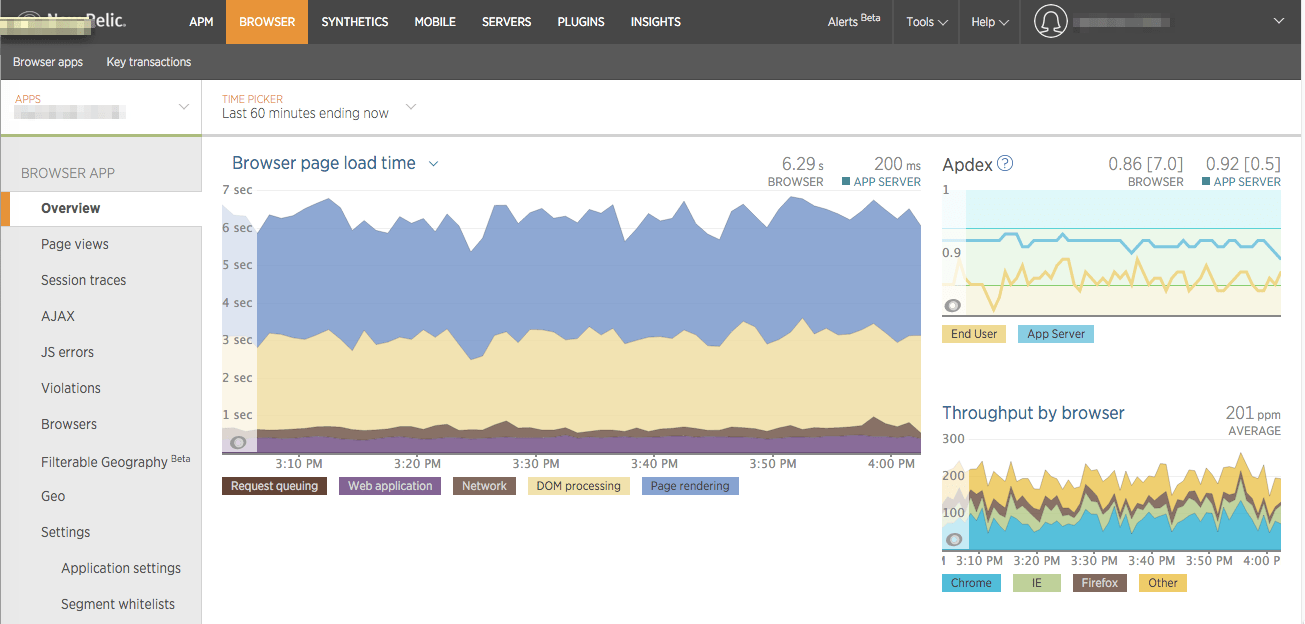Switch to the Plugins tab
This screenshot has width=1305, height=624.
pyautogui.click(x=581, y=22)
